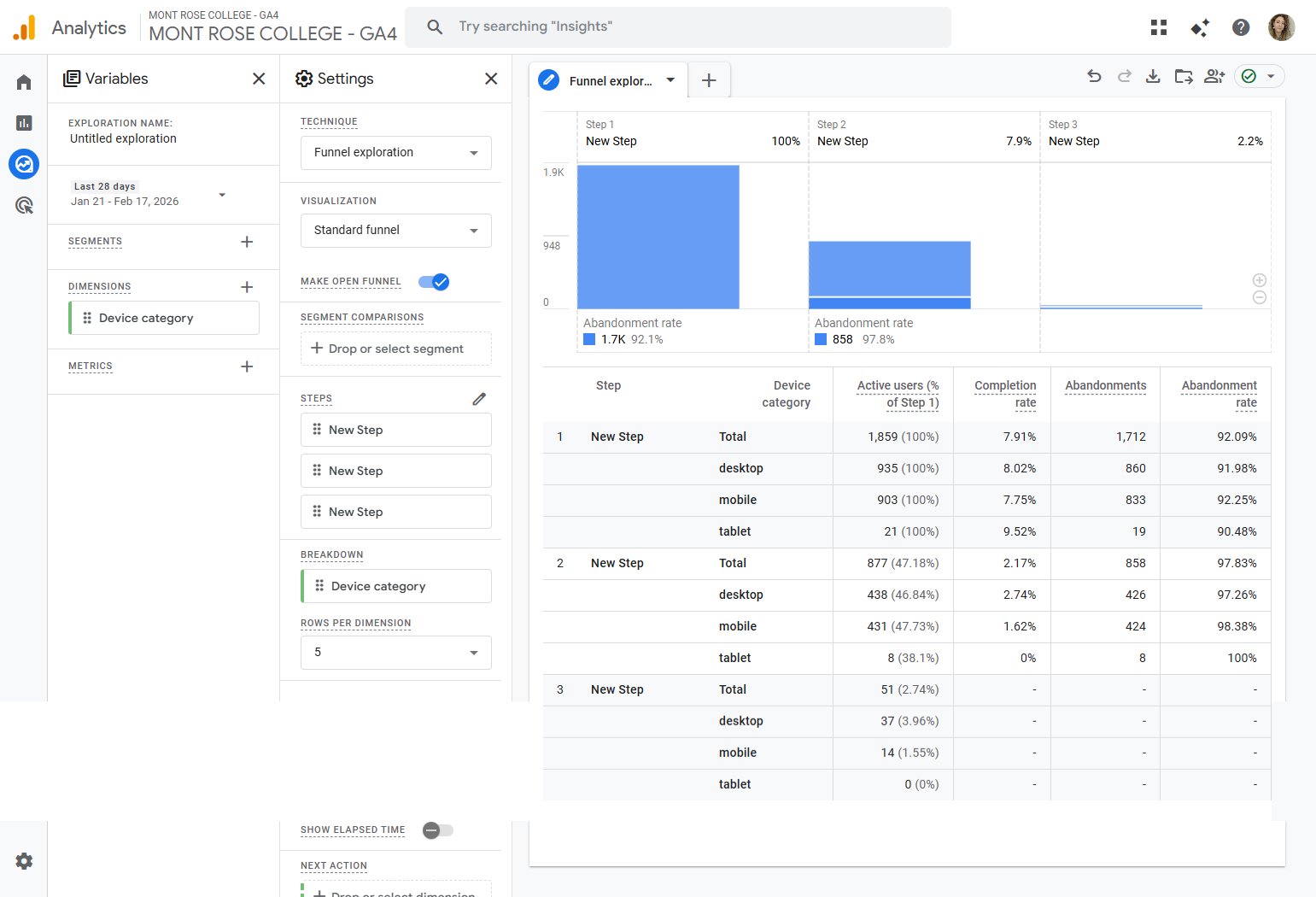The width and height of the screenshot is (1316, 897).
Task: Open the Reports section in sidebar
Action: [x=24, y=123]
